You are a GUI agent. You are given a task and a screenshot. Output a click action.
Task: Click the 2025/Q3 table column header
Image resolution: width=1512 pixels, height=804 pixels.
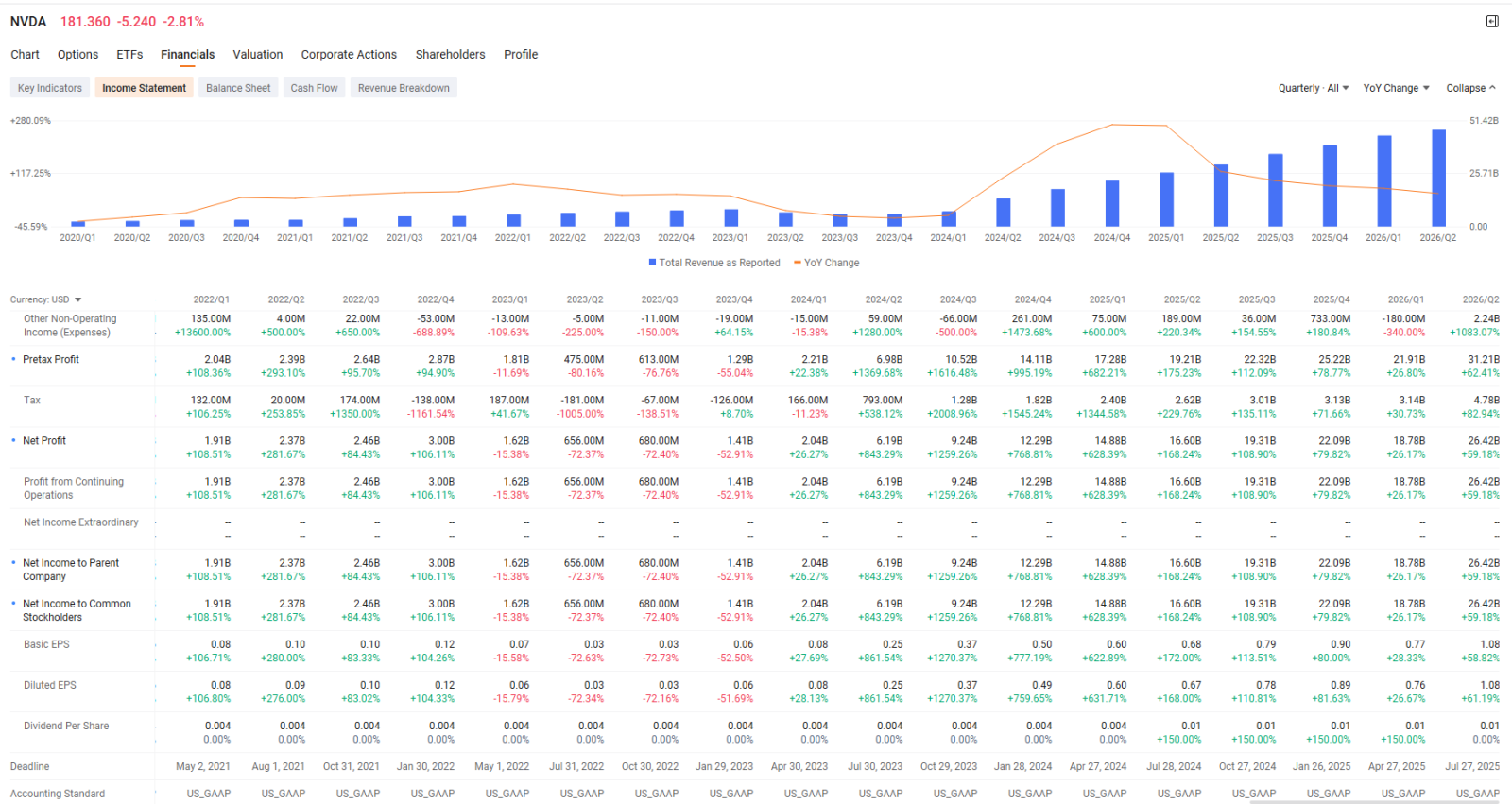click(1257, 299)
